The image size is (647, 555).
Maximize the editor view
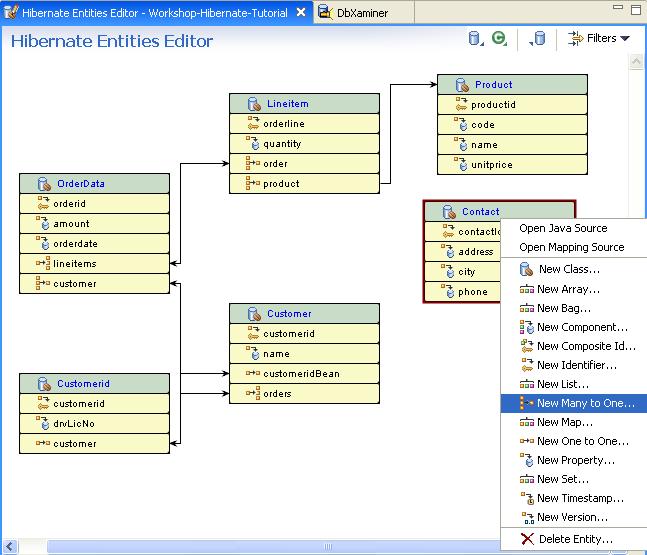click(x=636, y=9)
